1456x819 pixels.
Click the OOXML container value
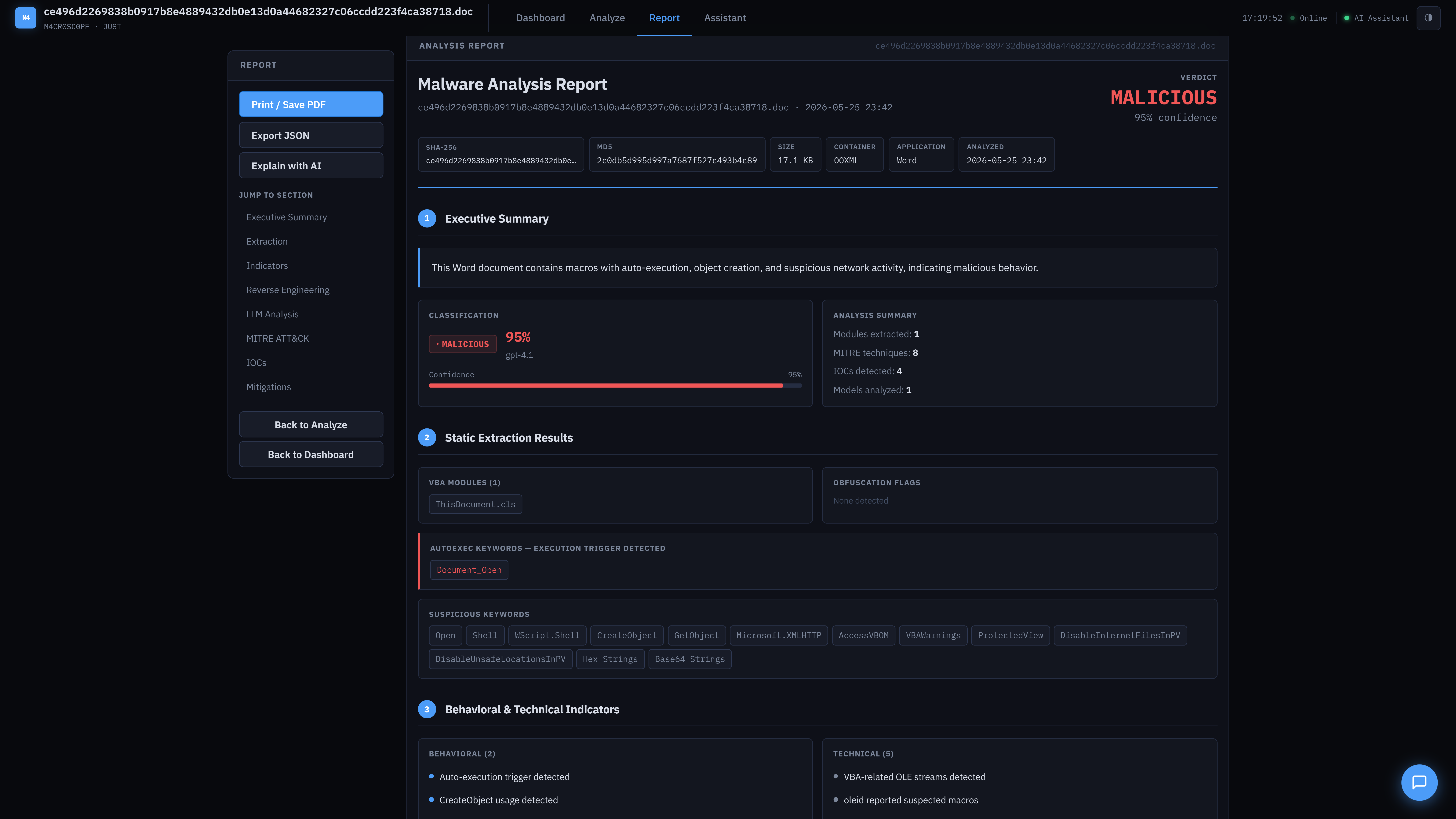pos(846,161)
